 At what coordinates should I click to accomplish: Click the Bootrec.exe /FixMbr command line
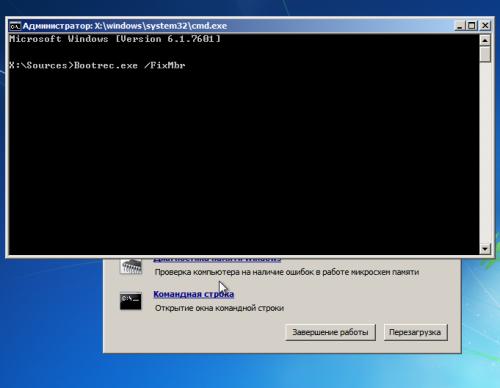pos(97,65)
